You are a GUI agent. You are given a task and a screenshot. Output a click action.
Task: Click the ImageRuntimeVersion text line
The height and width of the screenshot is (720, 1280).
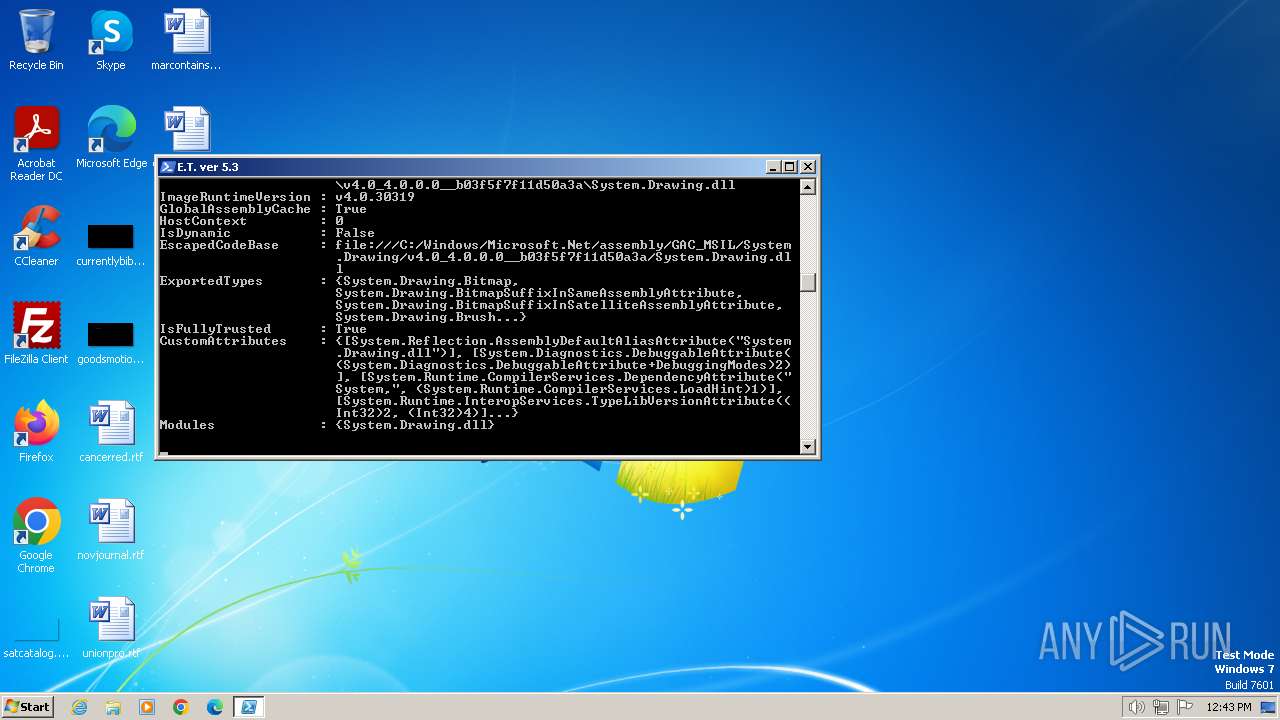coord(287,197)
